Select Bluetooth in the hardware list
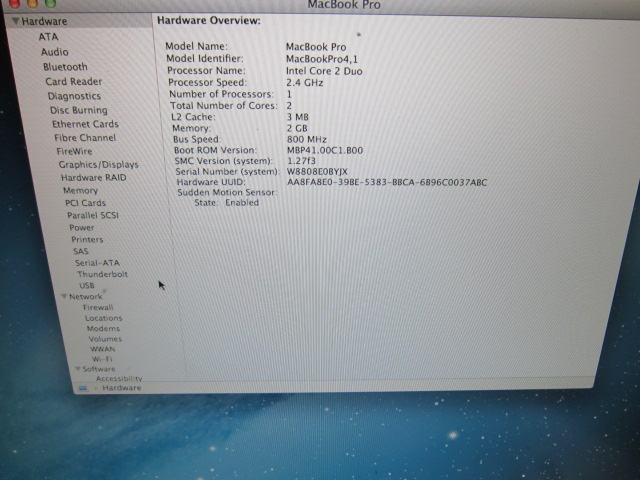The height and width of the screenshot is (480, 640). [x=65, y=67]
